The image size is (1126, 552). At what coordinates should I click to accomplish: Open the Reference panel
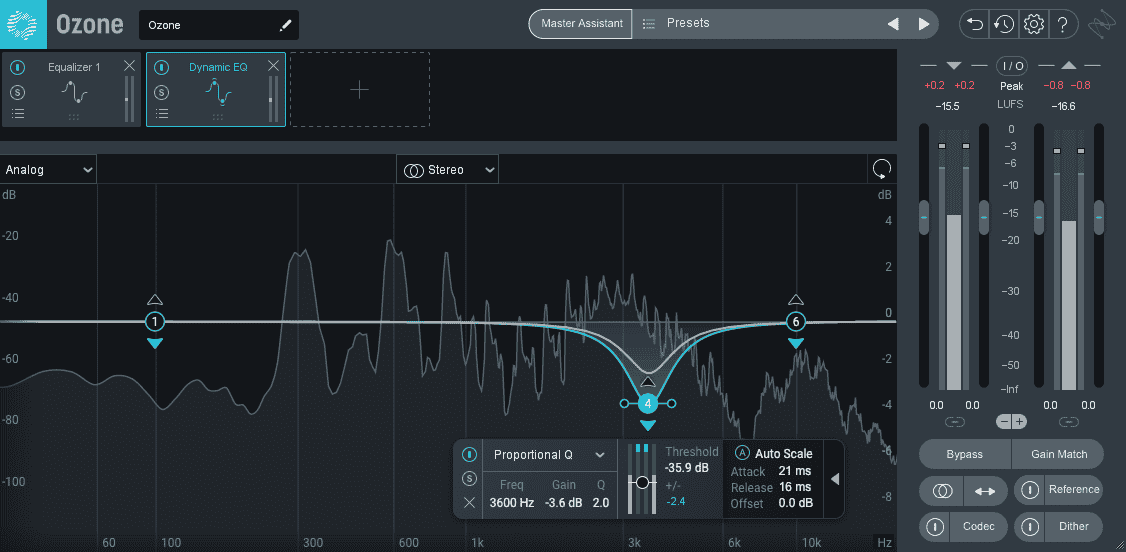click(x=1074, y=490)
